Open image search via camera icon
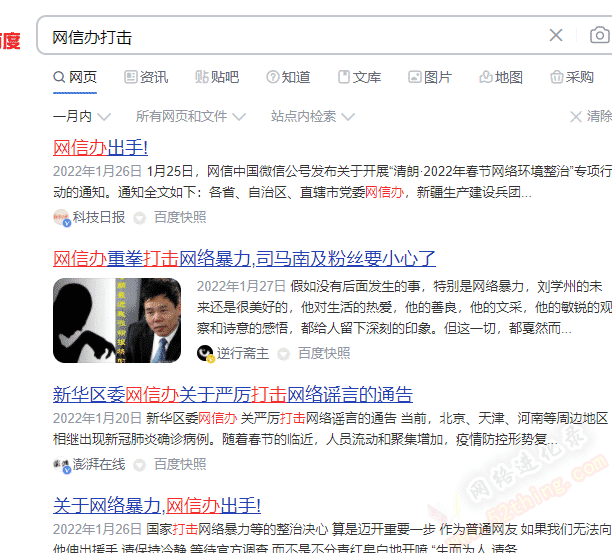This screenshot has width=612, height=553. click(600, 35)
